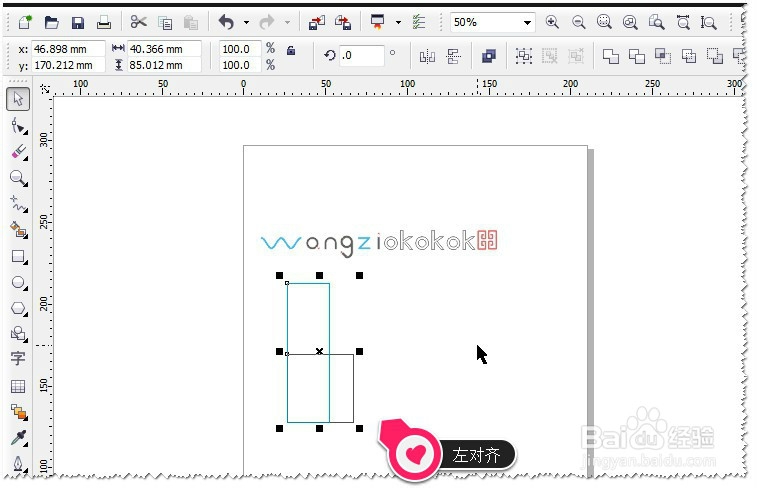Create a new document with the New icon
This screenshot has width=757, height=488.
pos(25,22)
